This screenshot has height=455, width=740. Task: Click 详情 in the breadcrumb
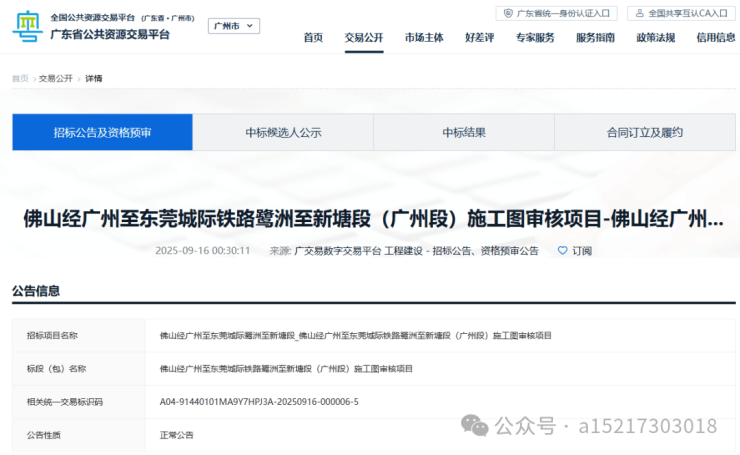(93, 78)
